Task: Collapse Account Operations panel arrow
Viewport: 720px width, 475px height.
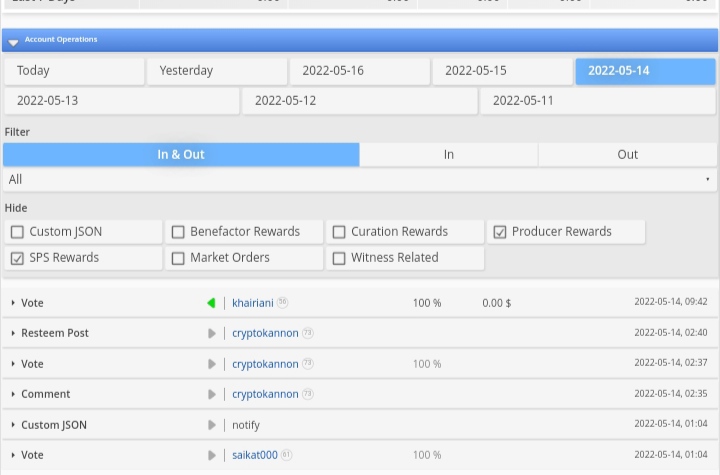Action: pyautogui.click(x=13, y=43)
